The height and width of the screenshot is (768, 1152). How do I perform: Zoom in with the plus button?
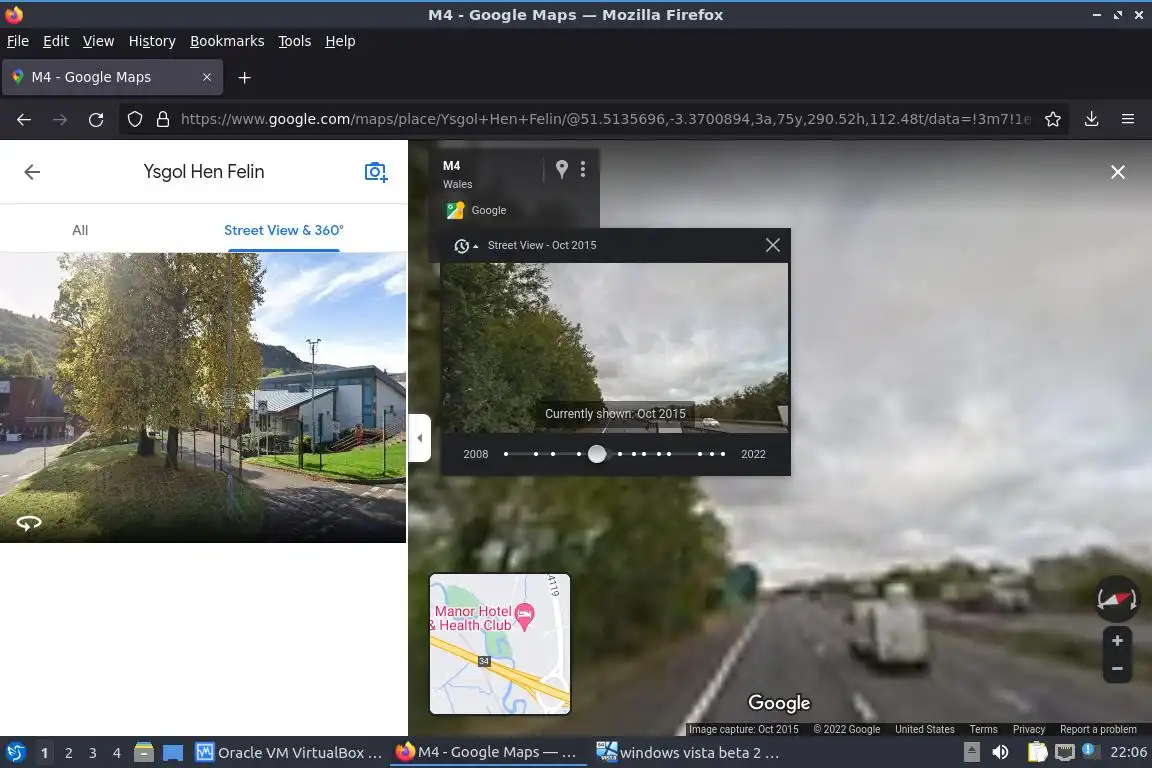[x=1117, y=641]
